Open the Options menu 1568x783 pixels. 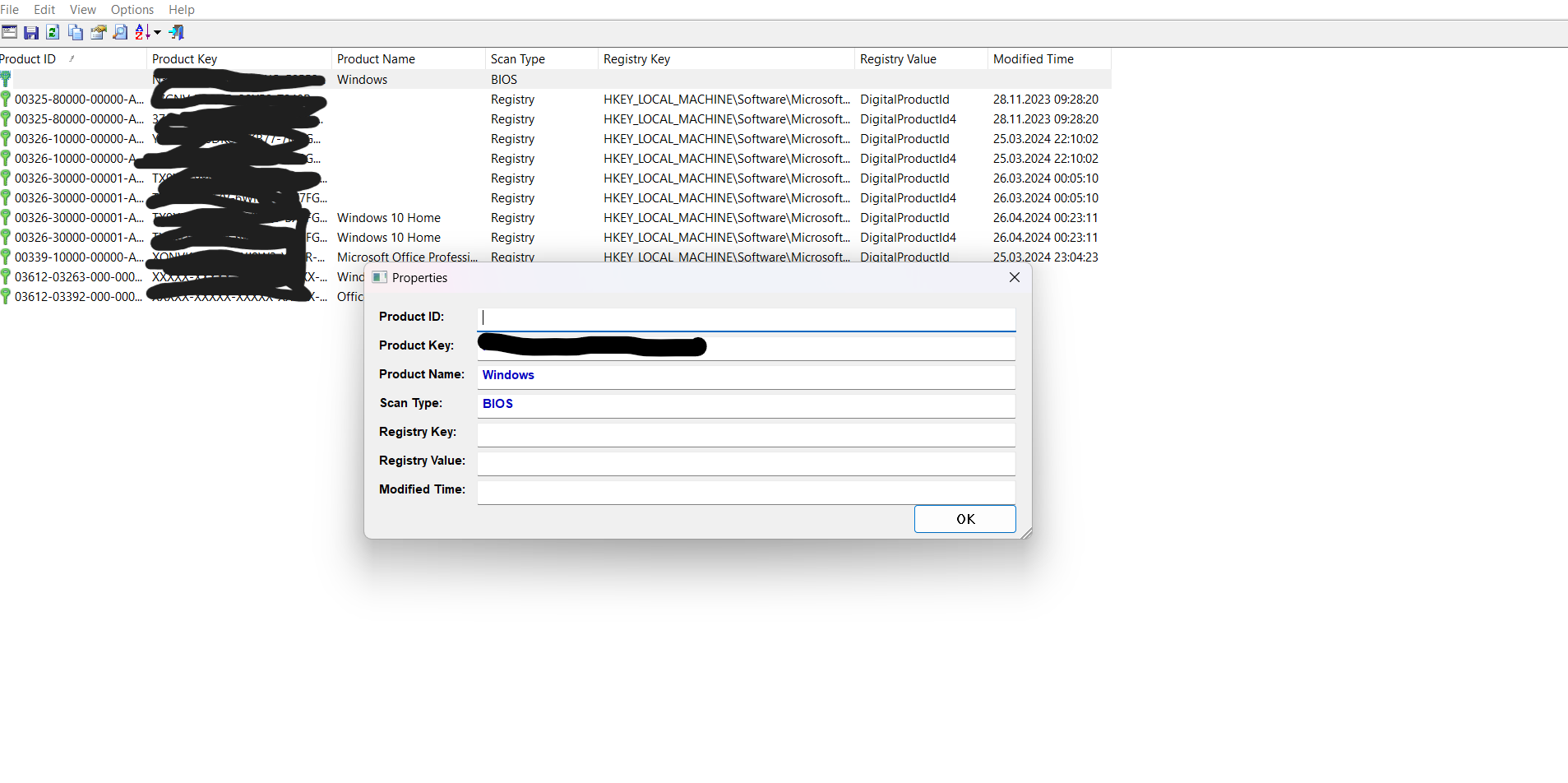coord(132,10)
